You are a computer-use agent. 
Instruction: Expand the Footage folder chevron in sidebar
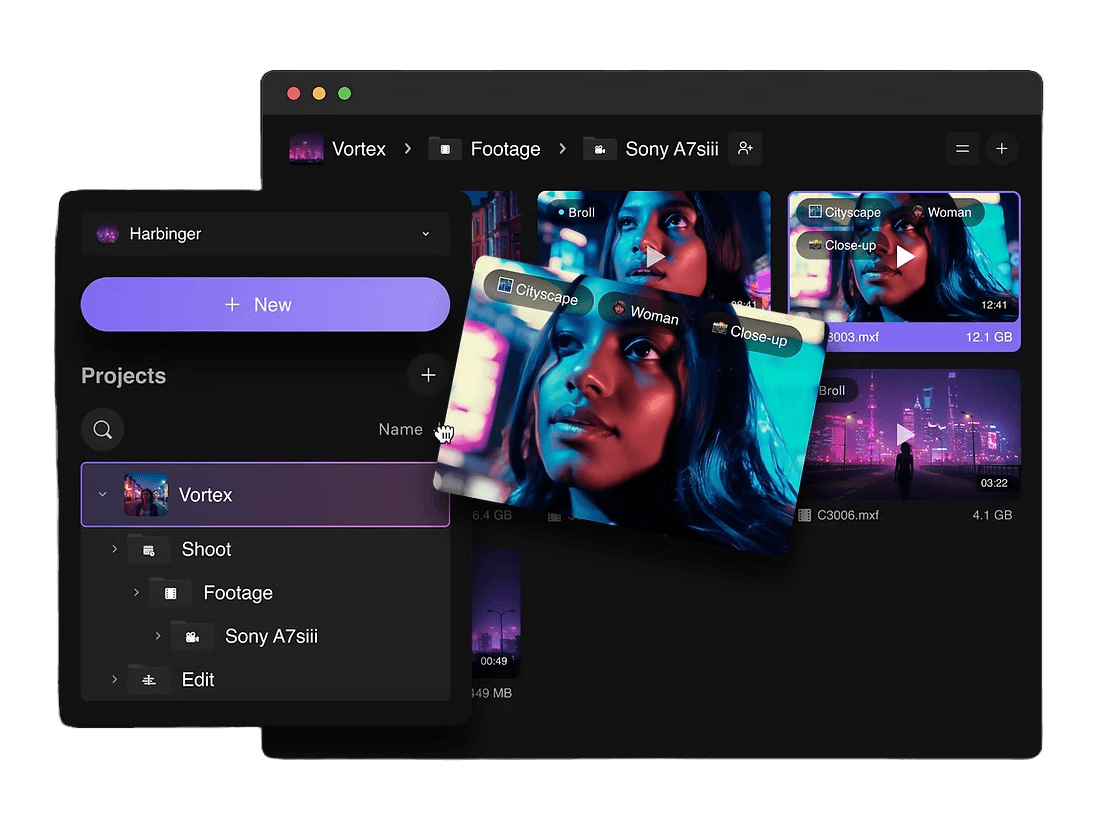click(136, 593)
